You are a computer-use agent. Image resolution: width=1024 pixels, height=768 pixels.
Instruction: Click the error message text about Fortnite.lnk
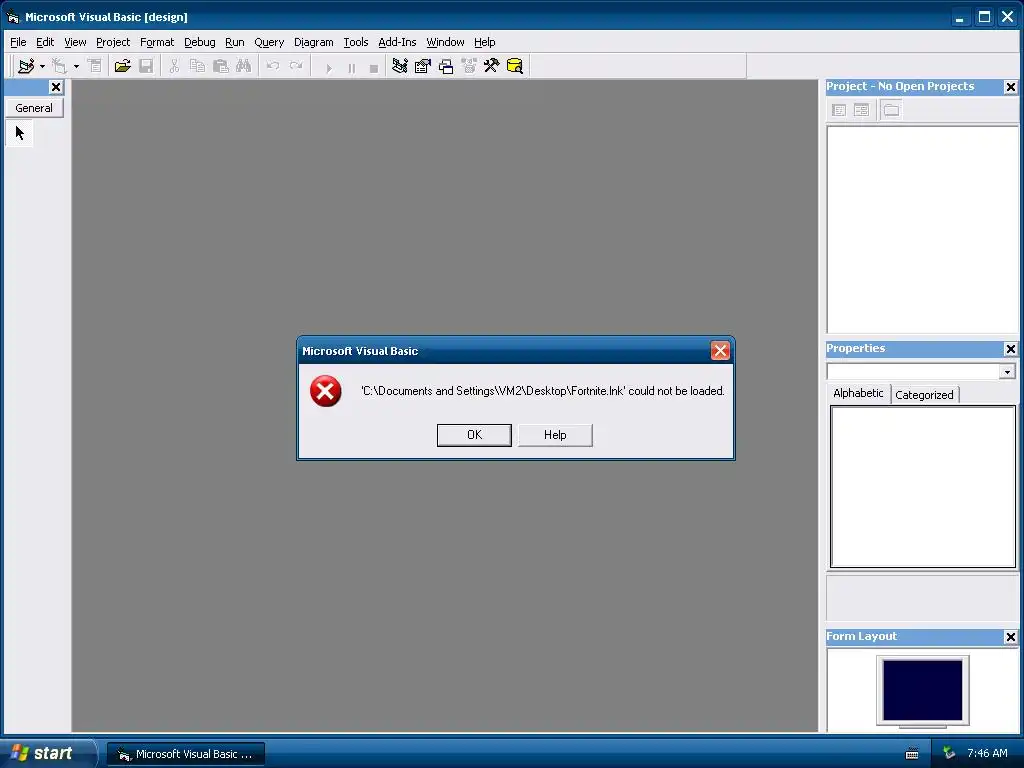tap(543, 391)
